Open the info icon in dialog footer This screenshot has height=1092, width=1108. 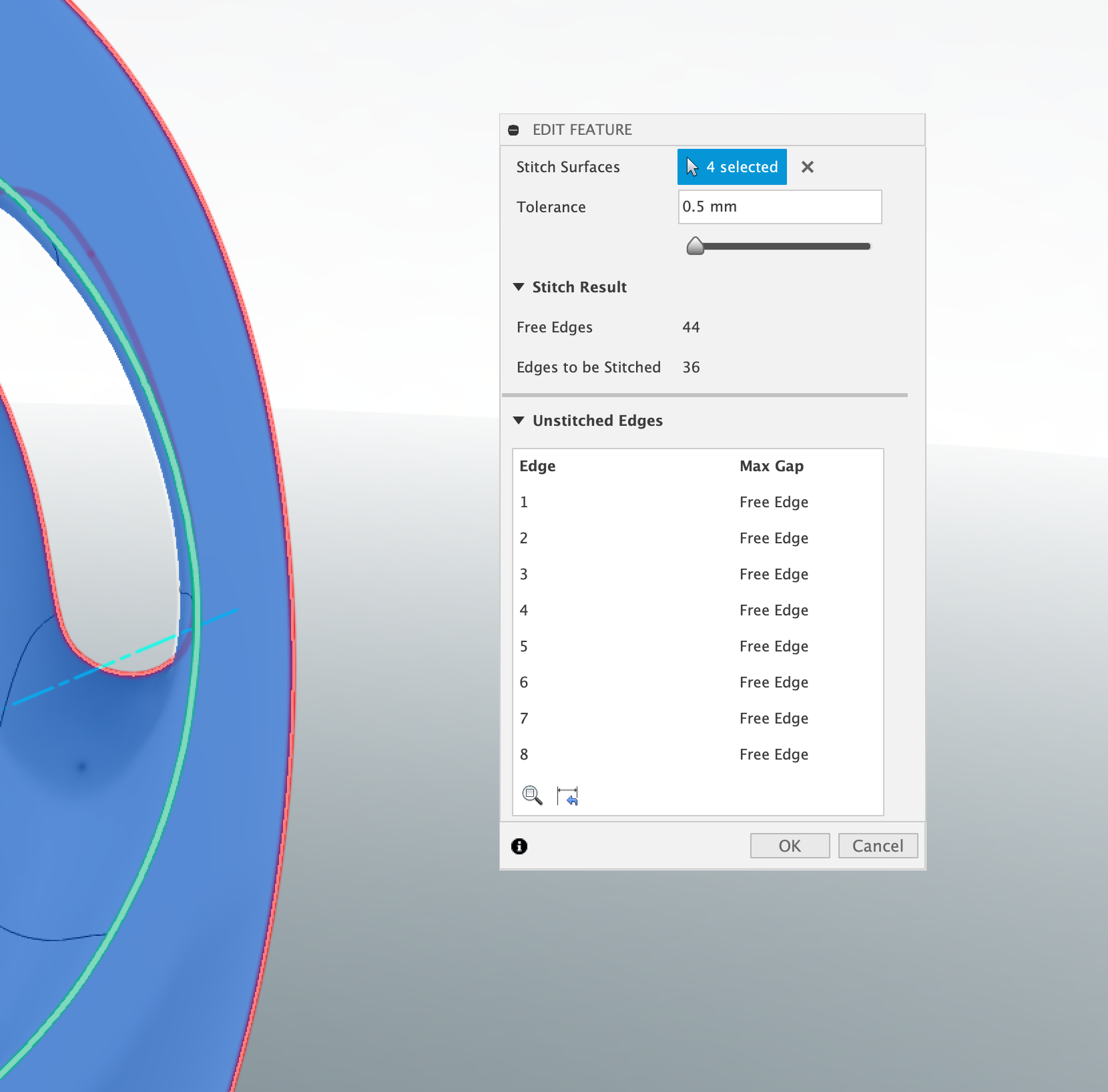520,846
